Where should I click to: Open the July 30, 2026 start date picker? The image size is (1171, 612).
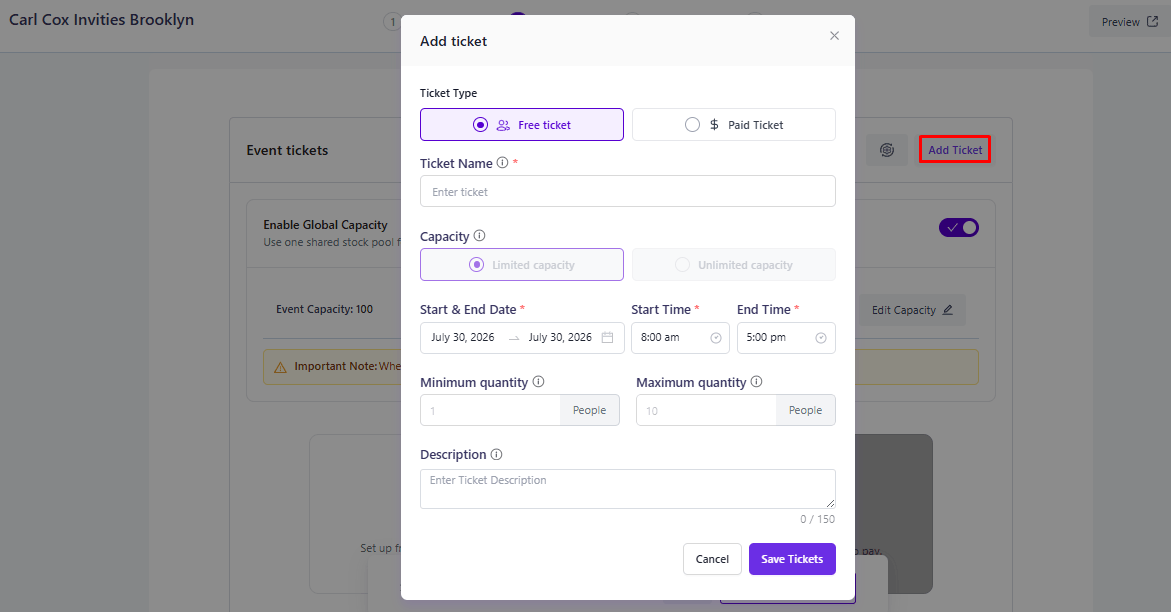point(463,338)
